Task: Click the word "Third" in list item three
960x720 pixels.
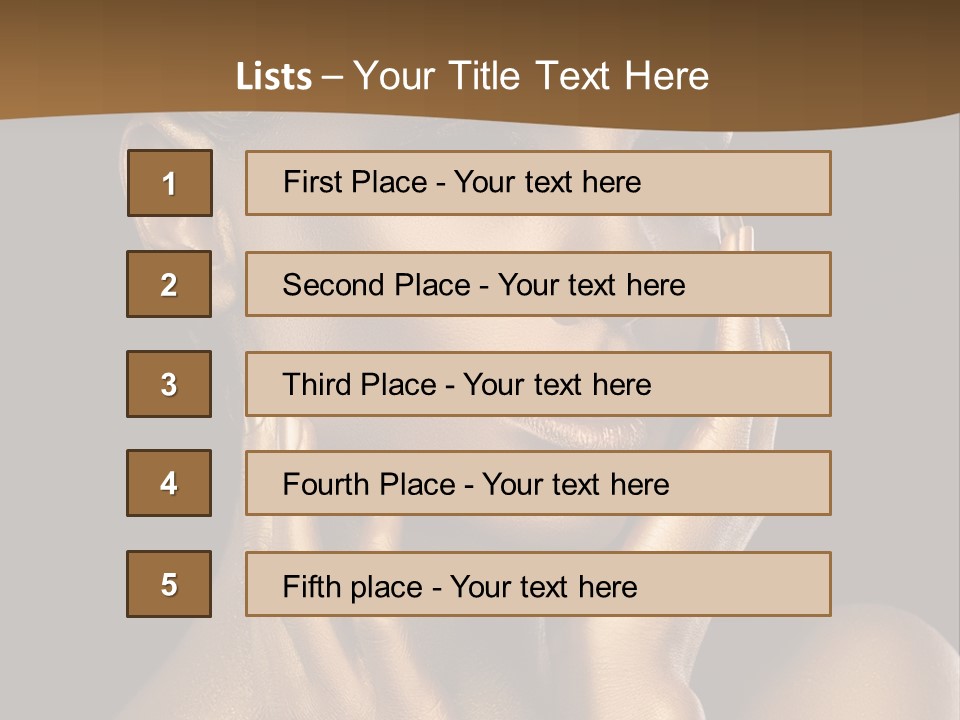Action: (315, 385)
